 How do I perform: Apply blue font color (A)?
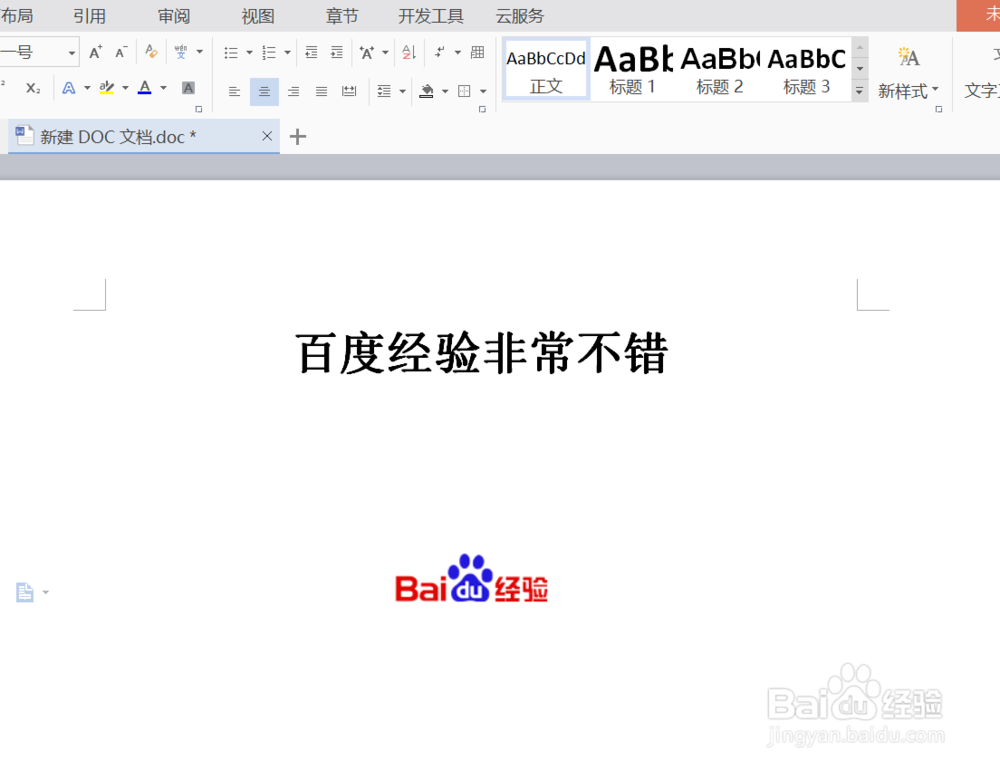point(145,88)
